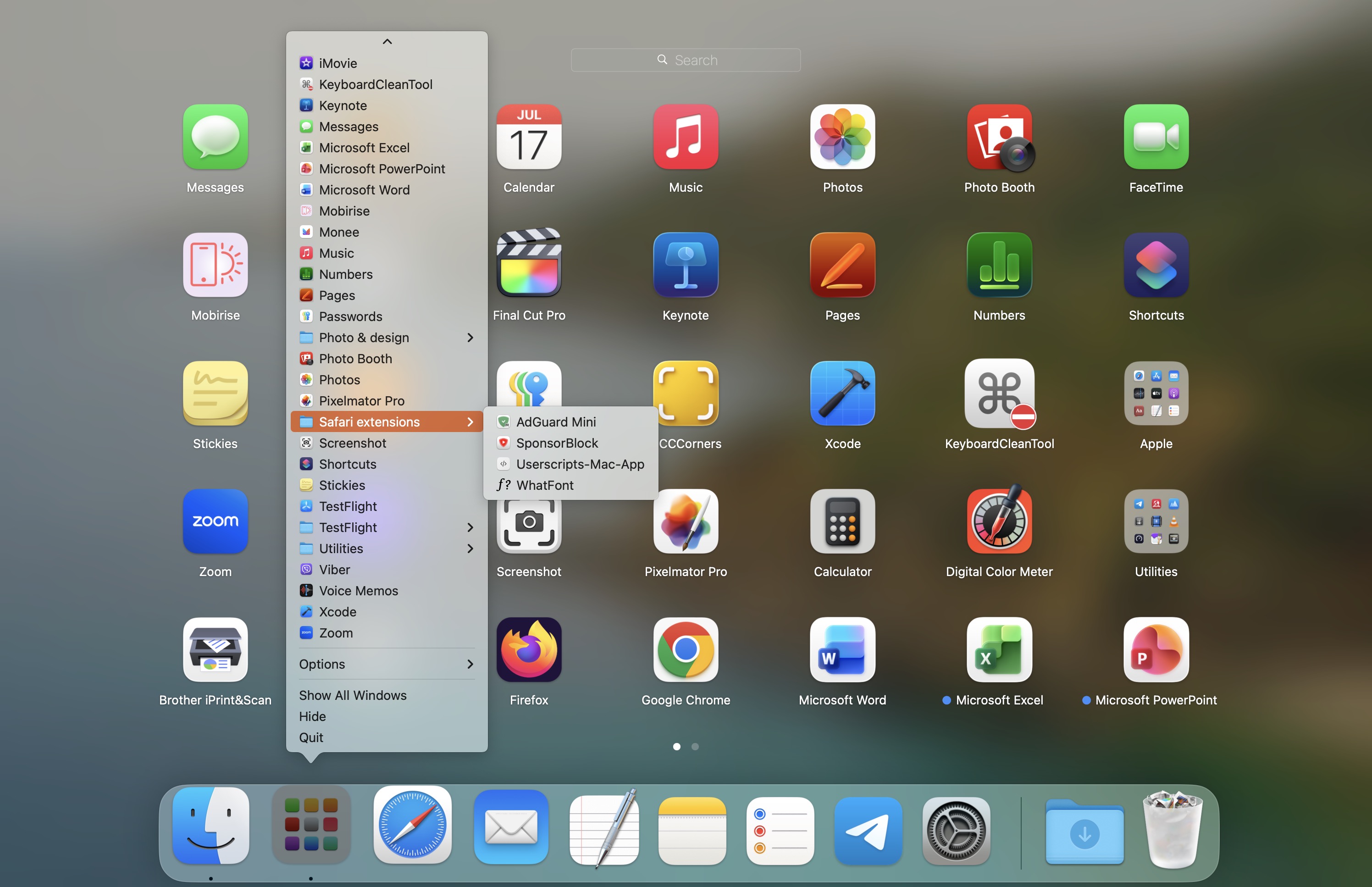1372x887 pixels.
Task: Open the large Keynote icon in Launchpad grid
Action: [686, 265]
